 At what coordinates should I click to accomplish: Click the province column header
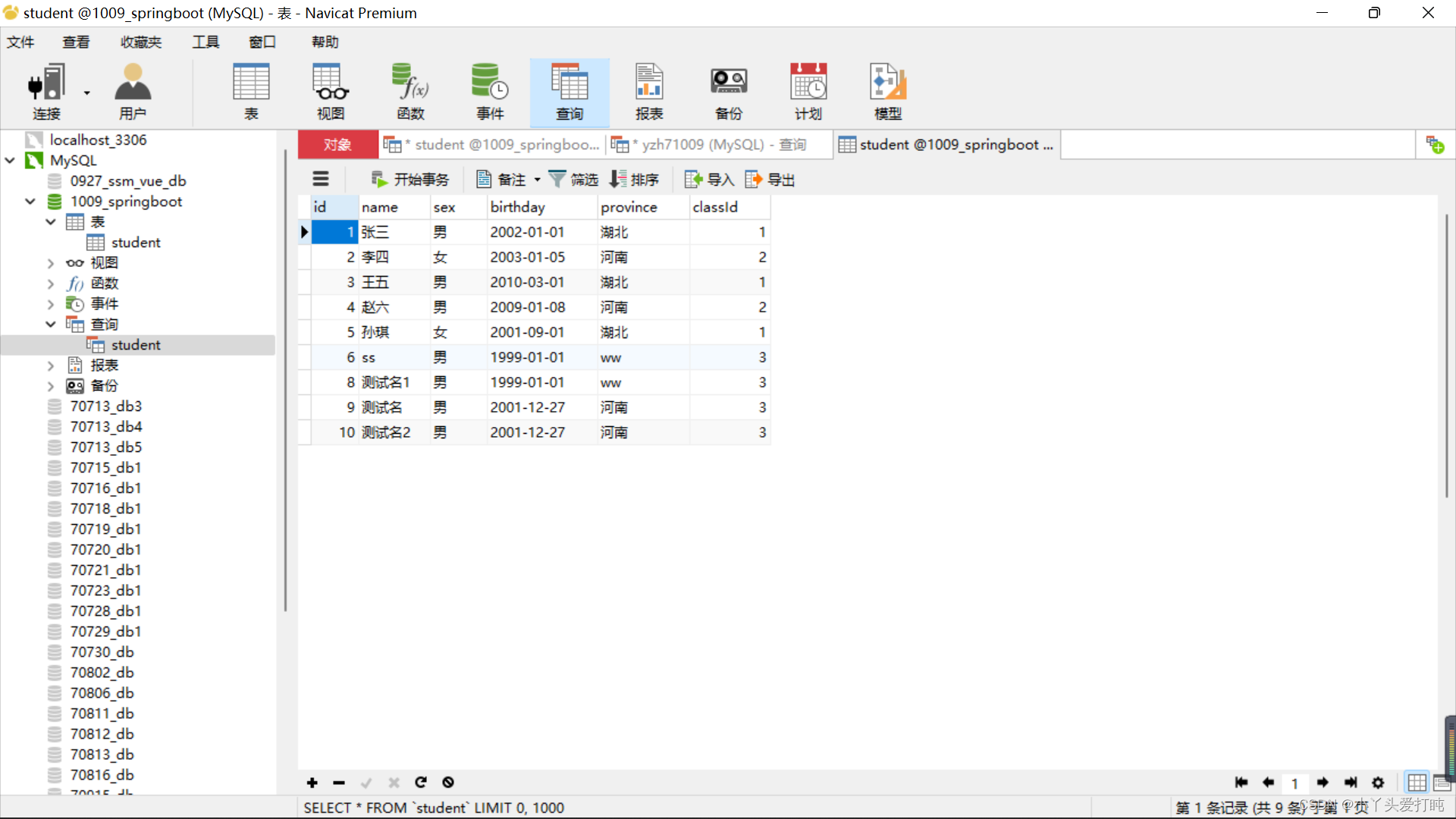click(x=643, y=207)
